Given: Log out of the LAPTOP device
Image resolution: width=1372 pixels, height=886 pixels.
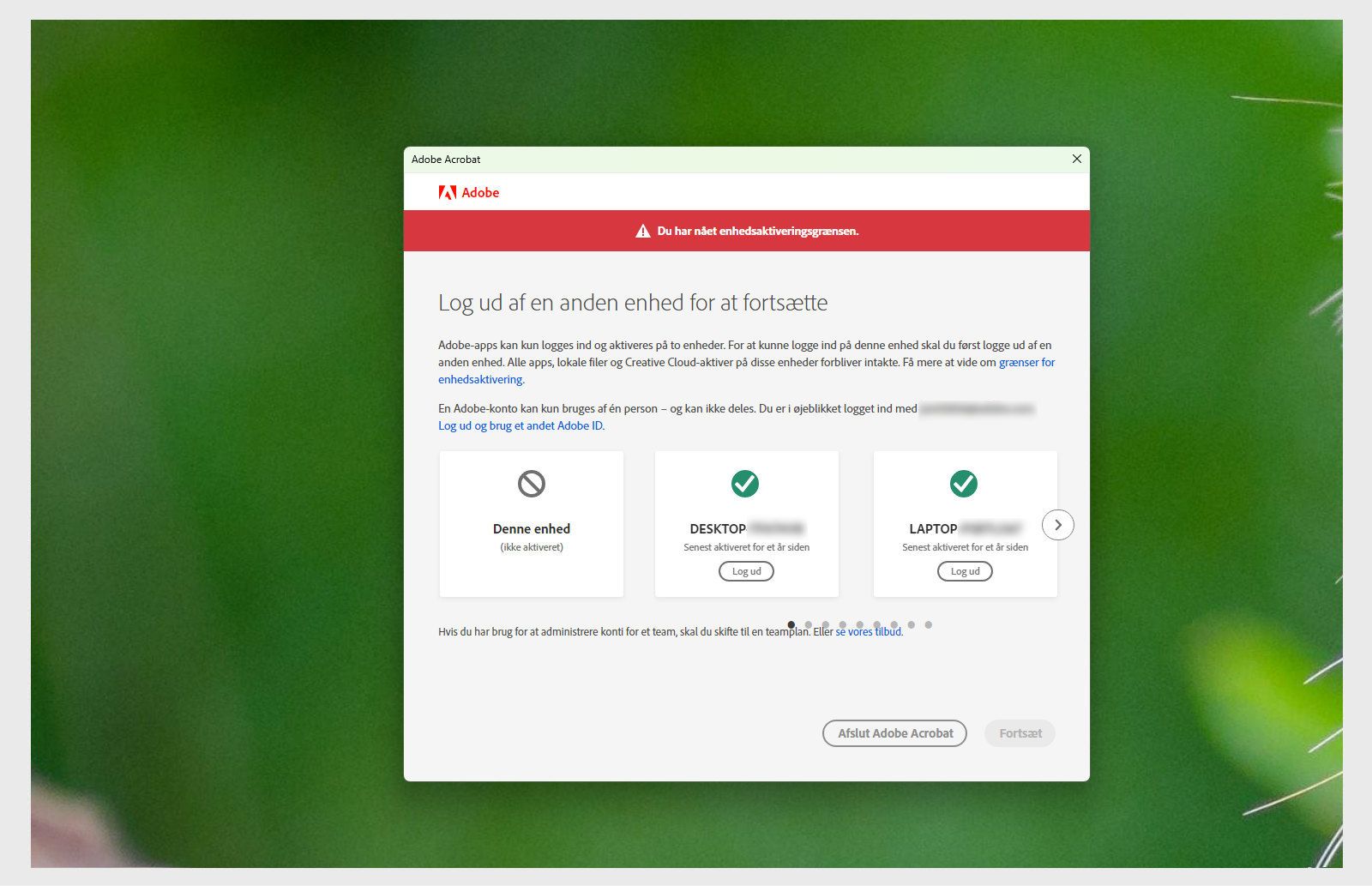Looking at the screenshot, I should 965,571.
